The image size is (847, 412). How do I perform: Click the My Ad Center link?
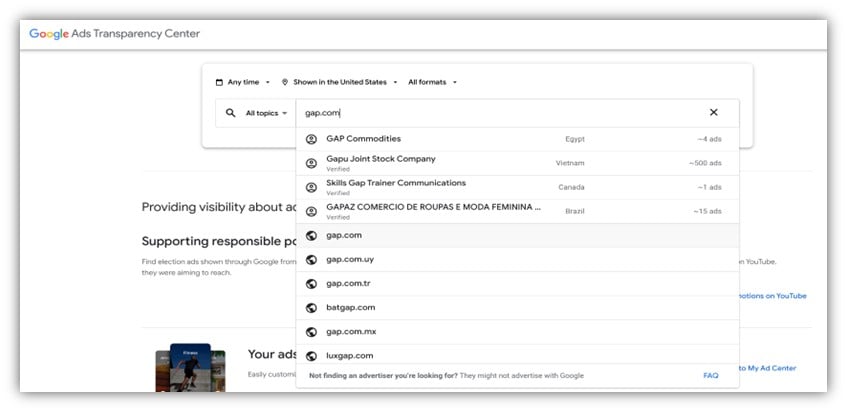(x=768, y=368)
